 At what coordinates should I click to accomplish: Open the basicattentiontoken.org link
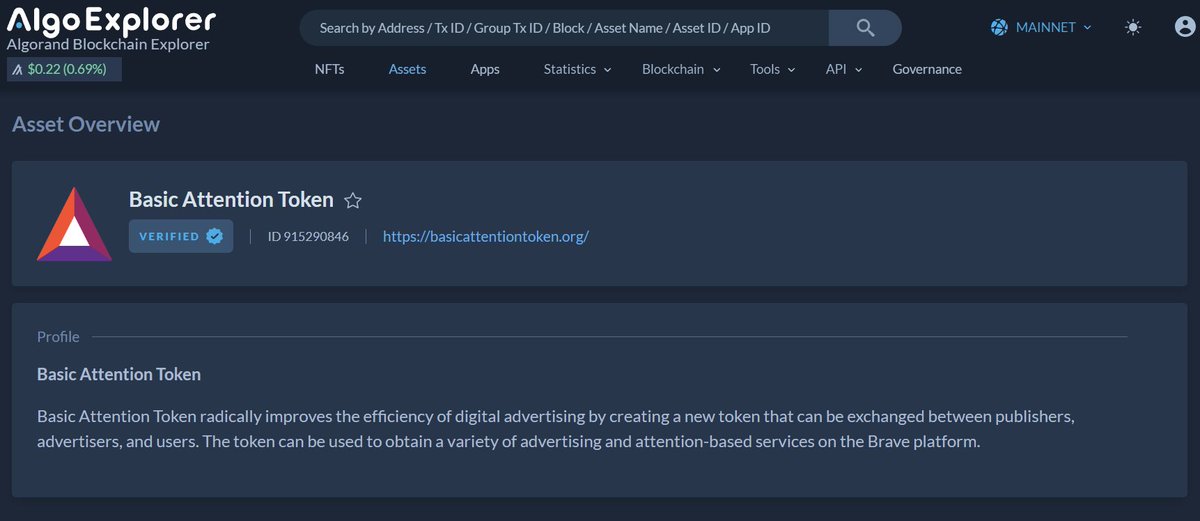486,237
